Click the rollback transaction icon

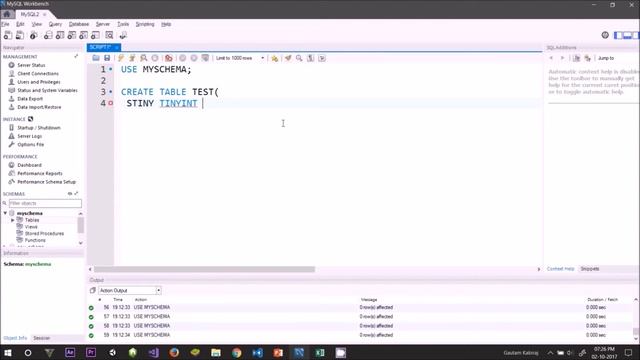click(x=194, y=58)
